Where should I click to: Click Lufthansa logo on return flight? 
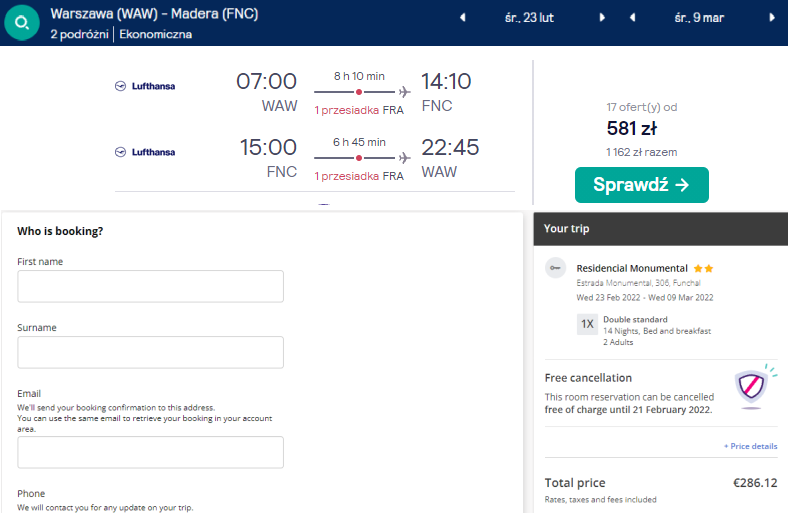click(146, 152)
